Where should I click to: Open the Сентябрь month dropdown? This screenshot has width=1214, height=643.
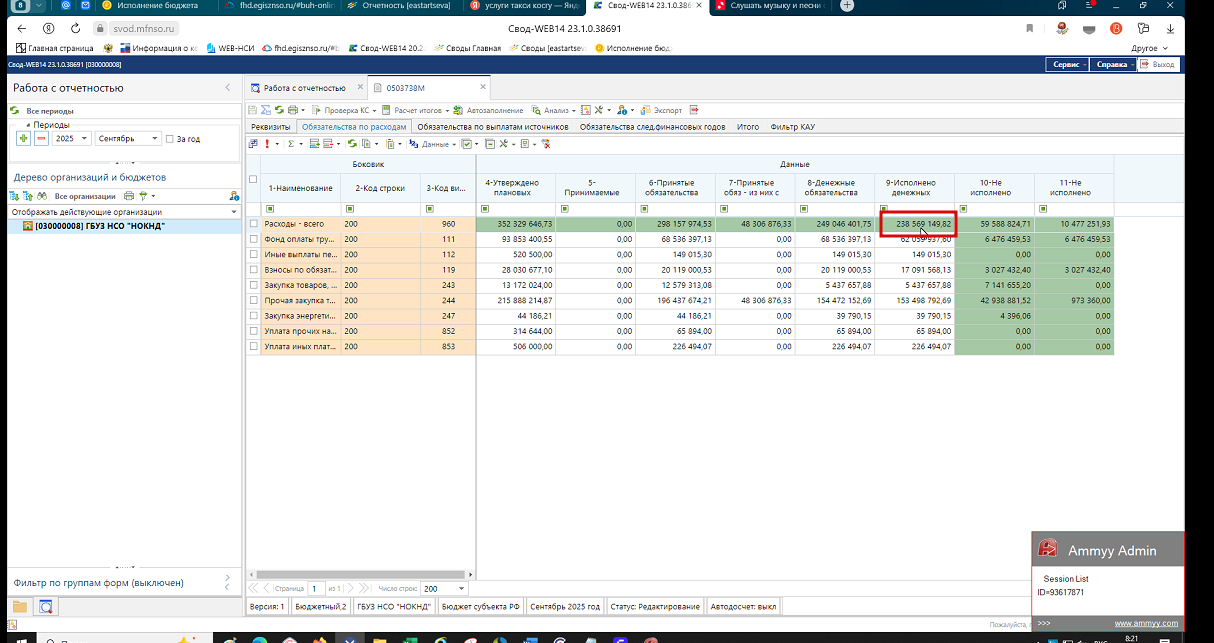point(154,139)
